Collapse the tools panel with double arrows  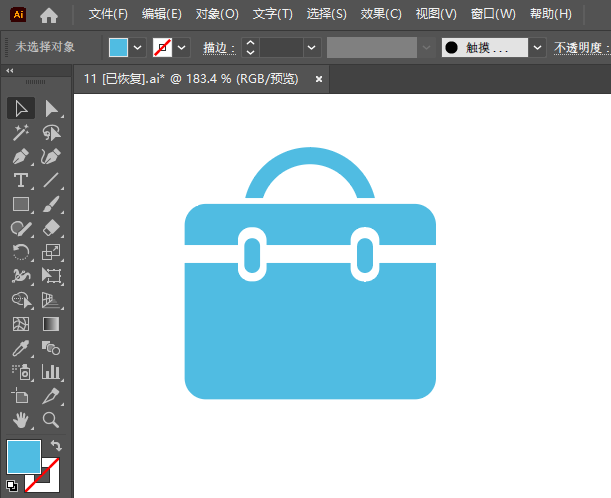pos(10,71)
